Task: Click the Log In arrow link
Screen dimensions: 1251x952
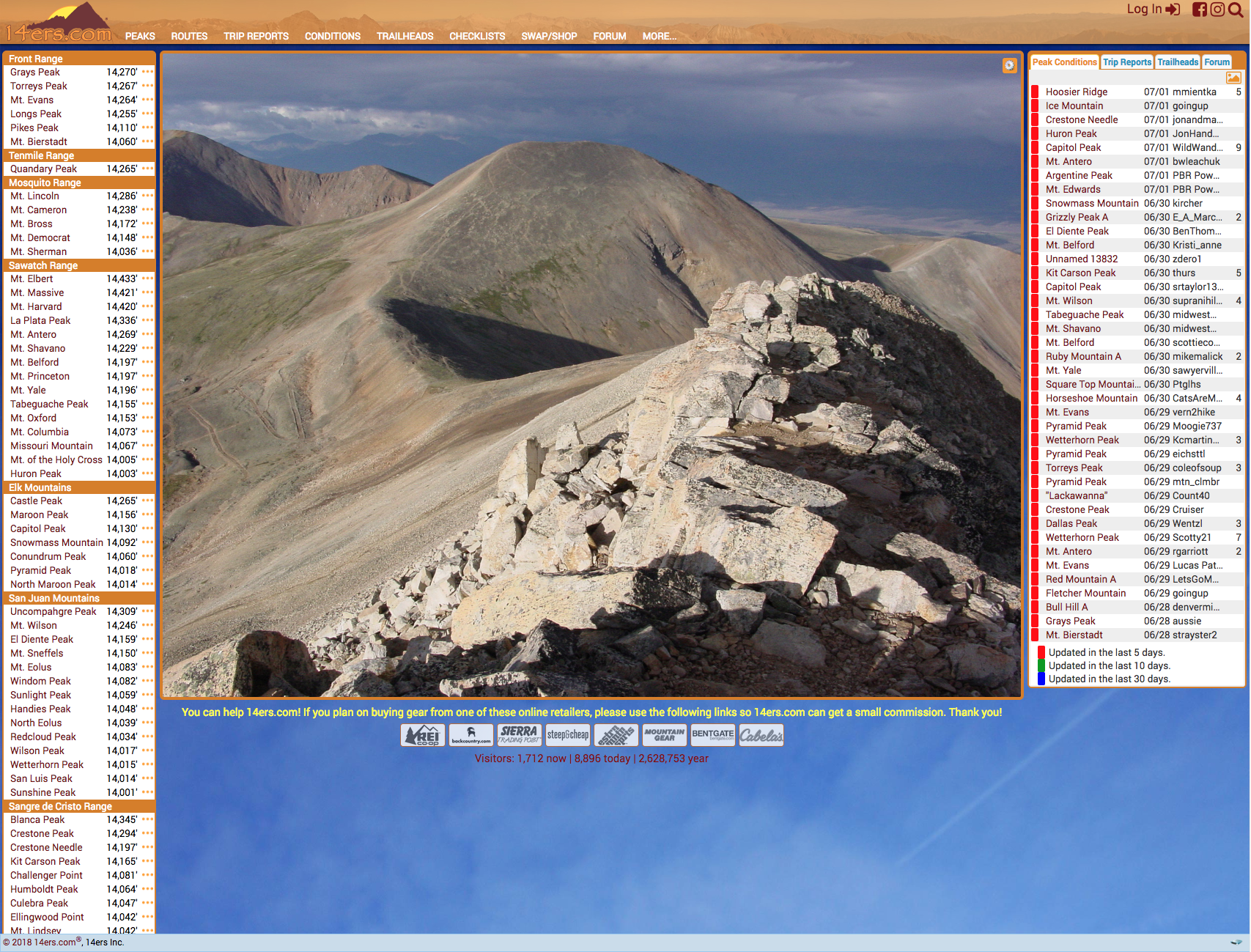Action: pos(1153,9)
